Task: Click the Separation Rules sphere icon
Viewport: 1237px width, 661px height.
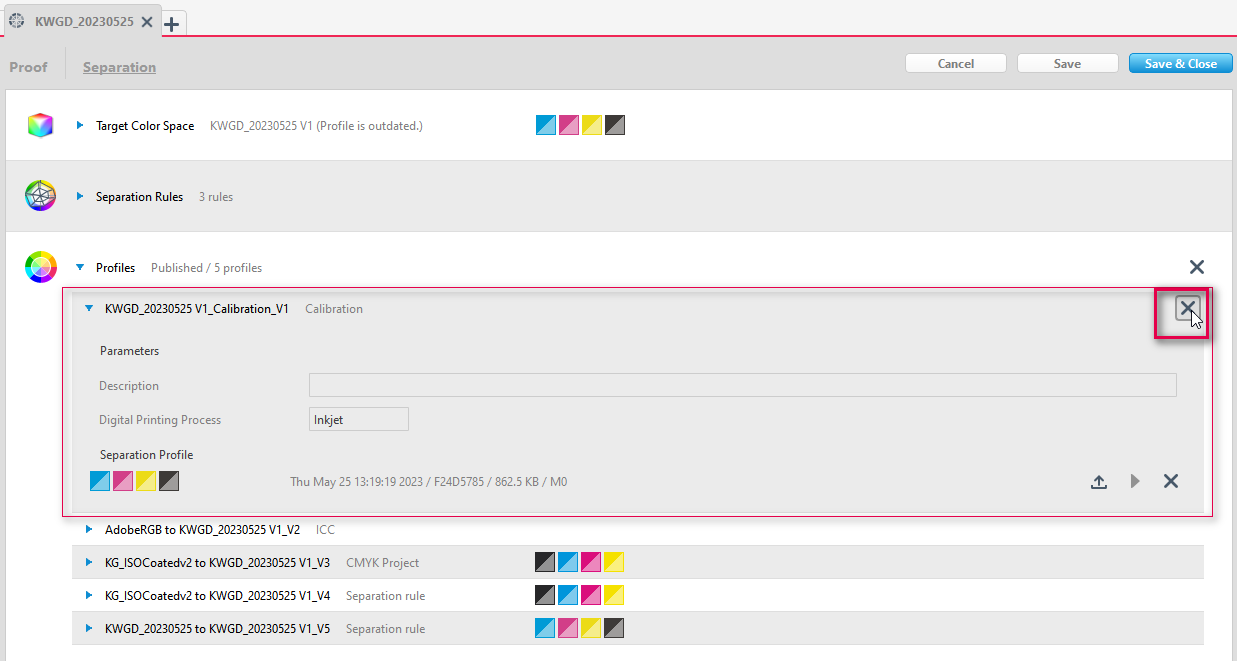Action: 40,196
